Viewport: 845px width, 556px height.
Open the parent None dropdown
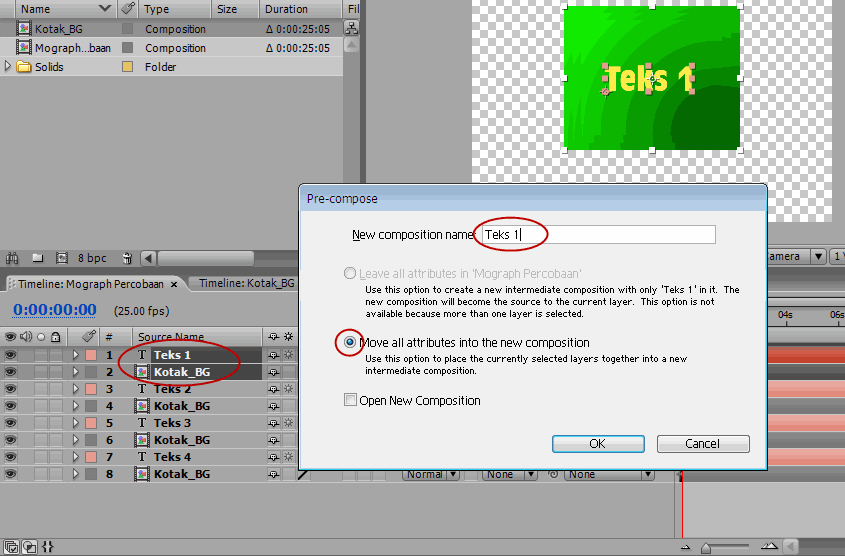tap(609, 475)
